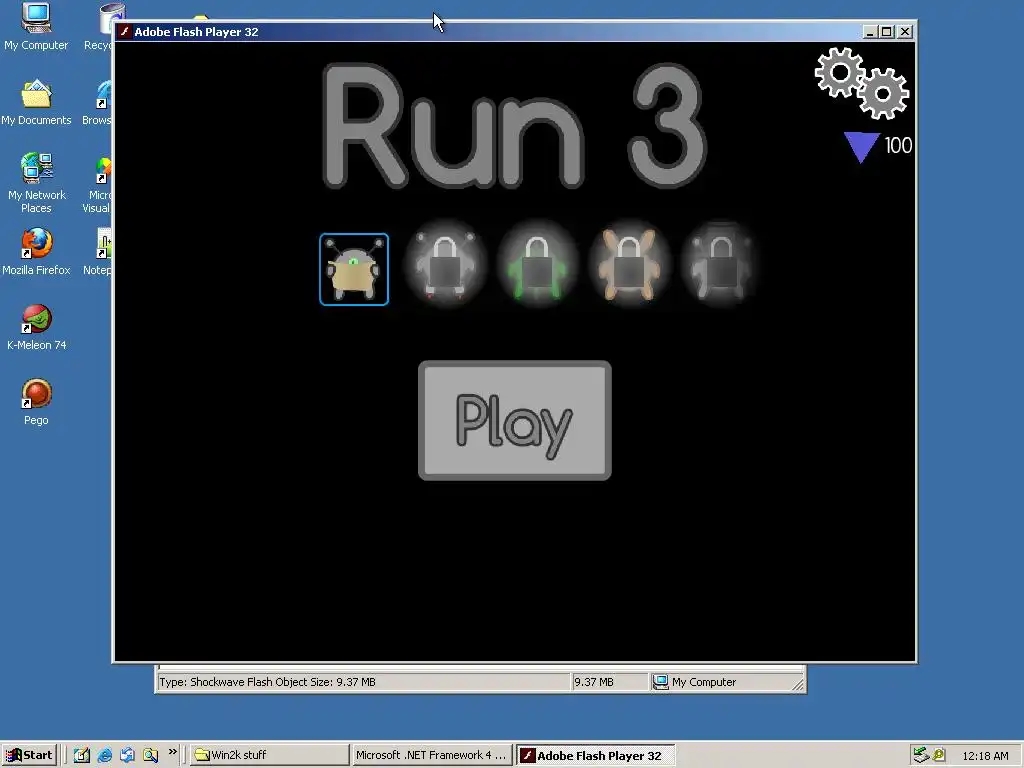The height and width of the screenshot is (768, 1024).
Task: Expand the quick launch overflow chevron
Action: point(172,752)
